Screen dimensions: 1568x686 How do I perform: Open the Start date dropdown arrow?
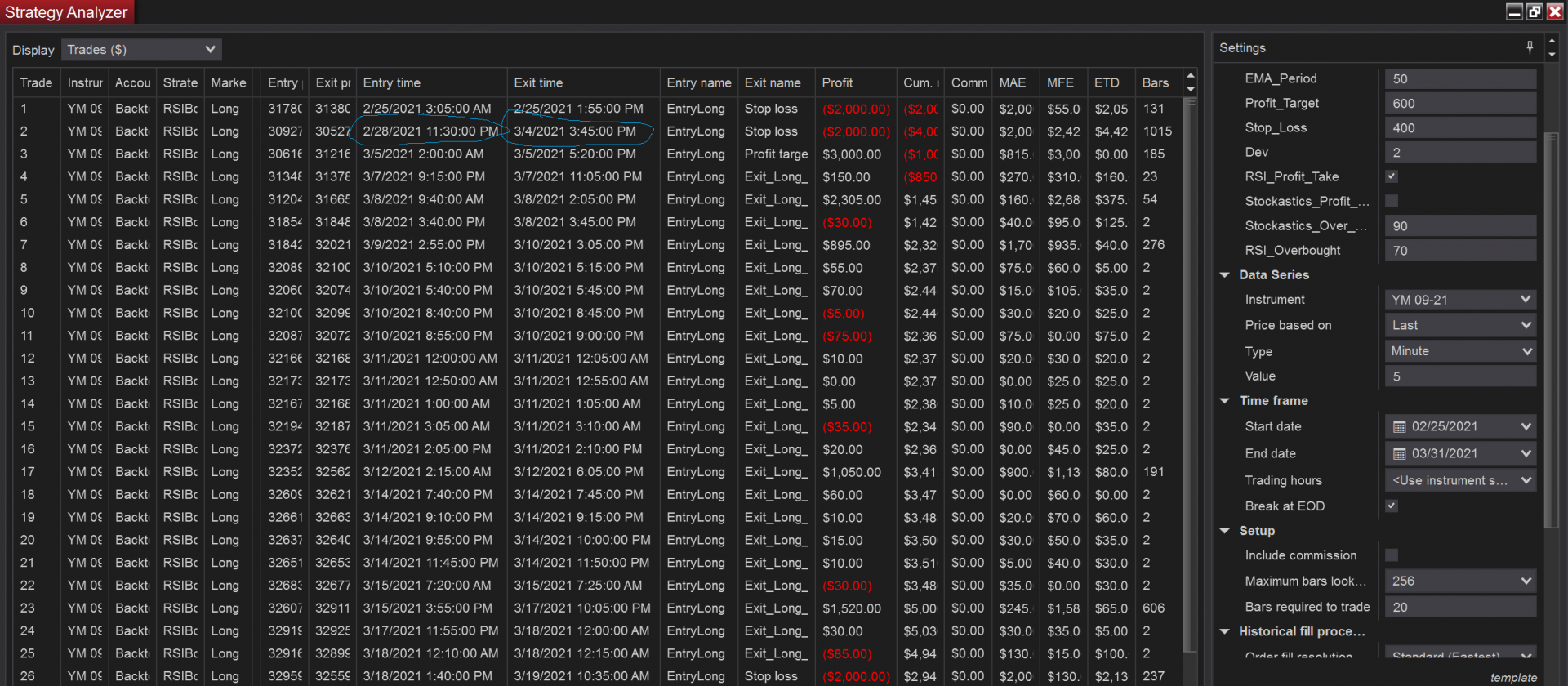coord(1526,426)
